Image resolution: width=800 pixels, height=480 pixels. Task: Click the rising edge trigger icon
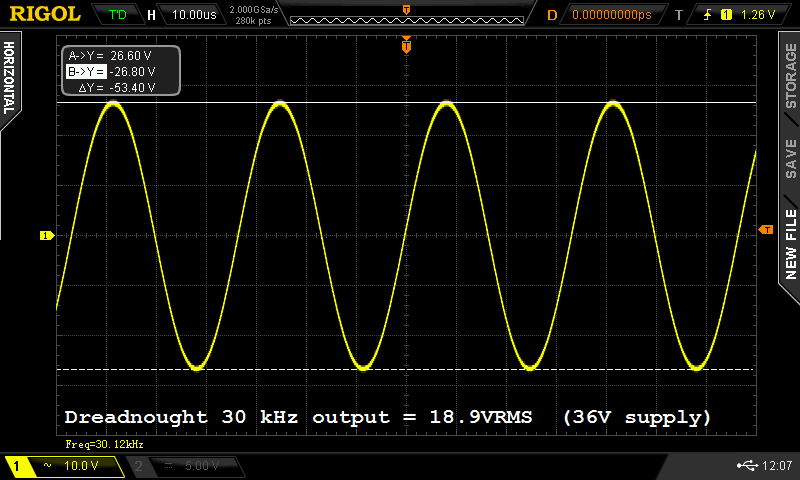pos(708,15)
